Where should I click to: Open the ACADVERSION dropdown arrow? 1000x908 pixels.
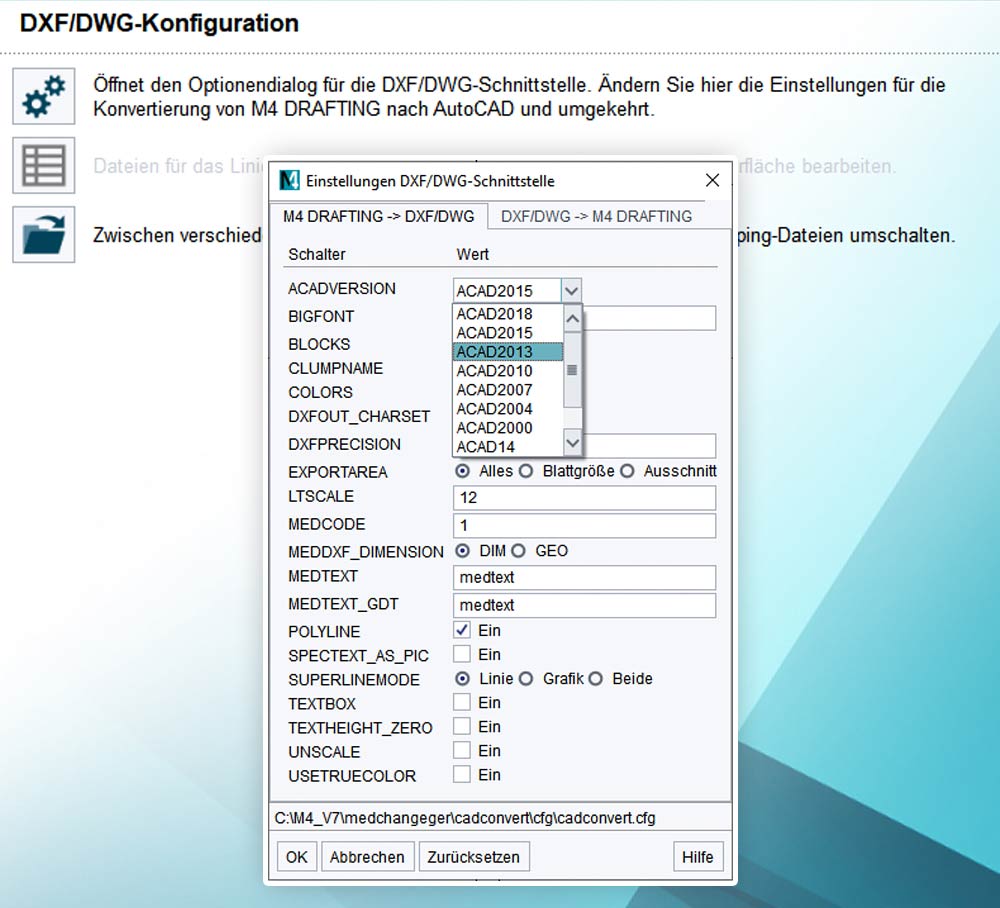(571, 291)
